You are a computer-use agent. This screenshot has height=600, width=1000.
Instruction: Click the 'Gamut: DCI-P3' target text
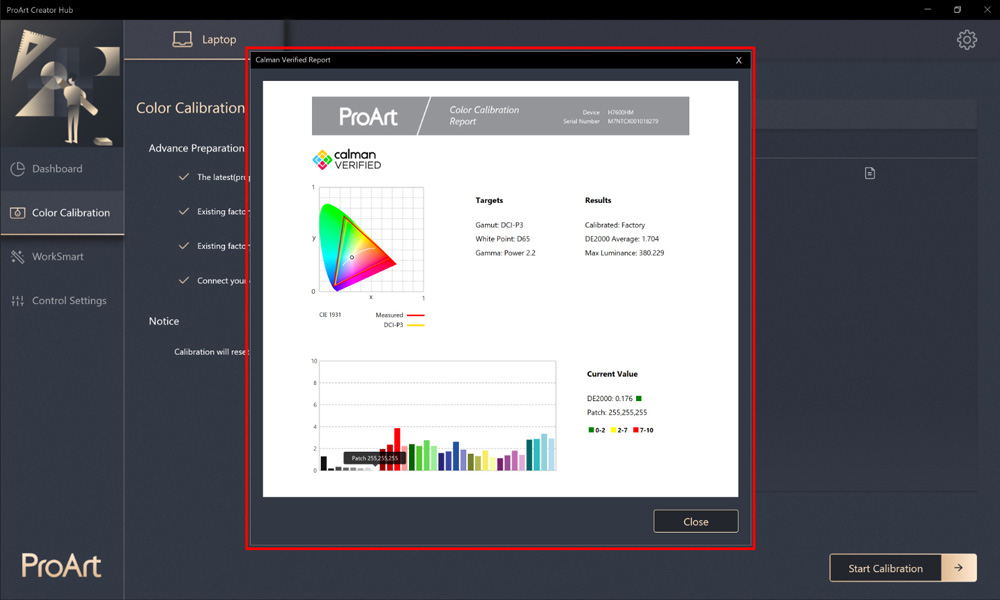pos(499,225)
